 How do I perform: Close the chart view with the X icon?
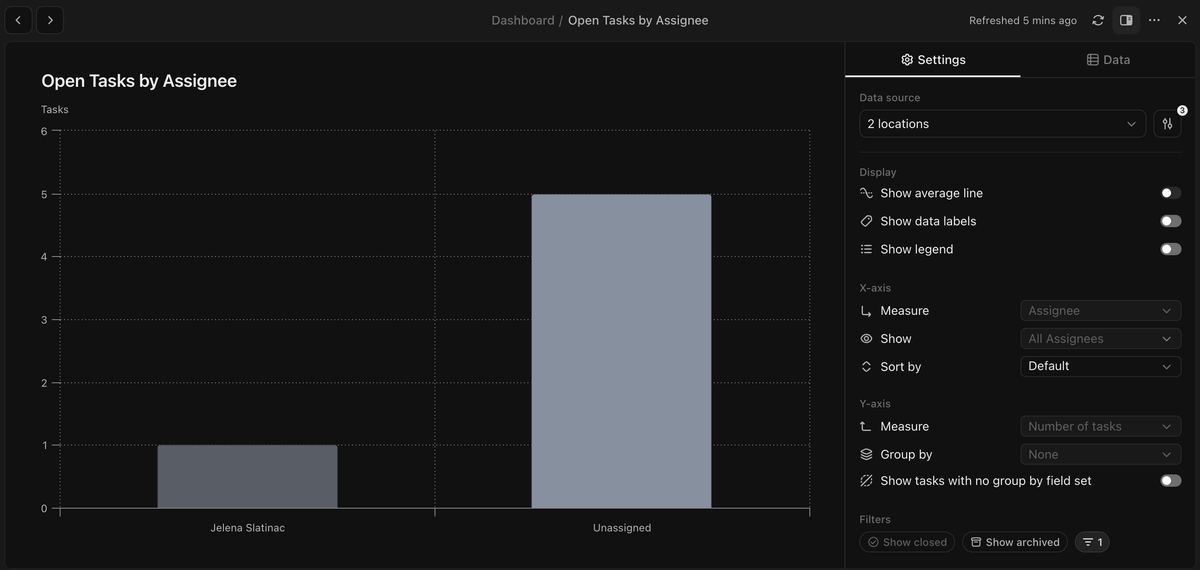[x=1182, y=20]
